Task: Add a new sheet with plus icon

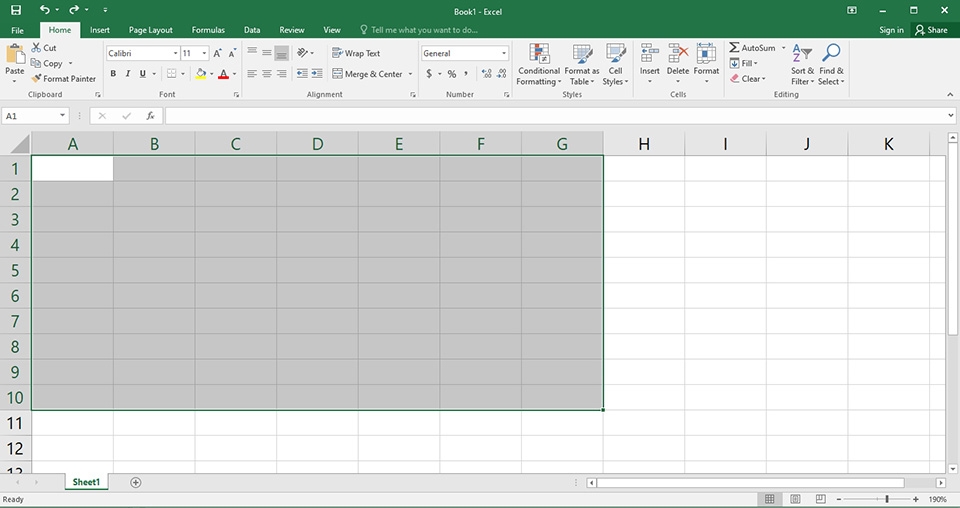Action: [136, 482]
